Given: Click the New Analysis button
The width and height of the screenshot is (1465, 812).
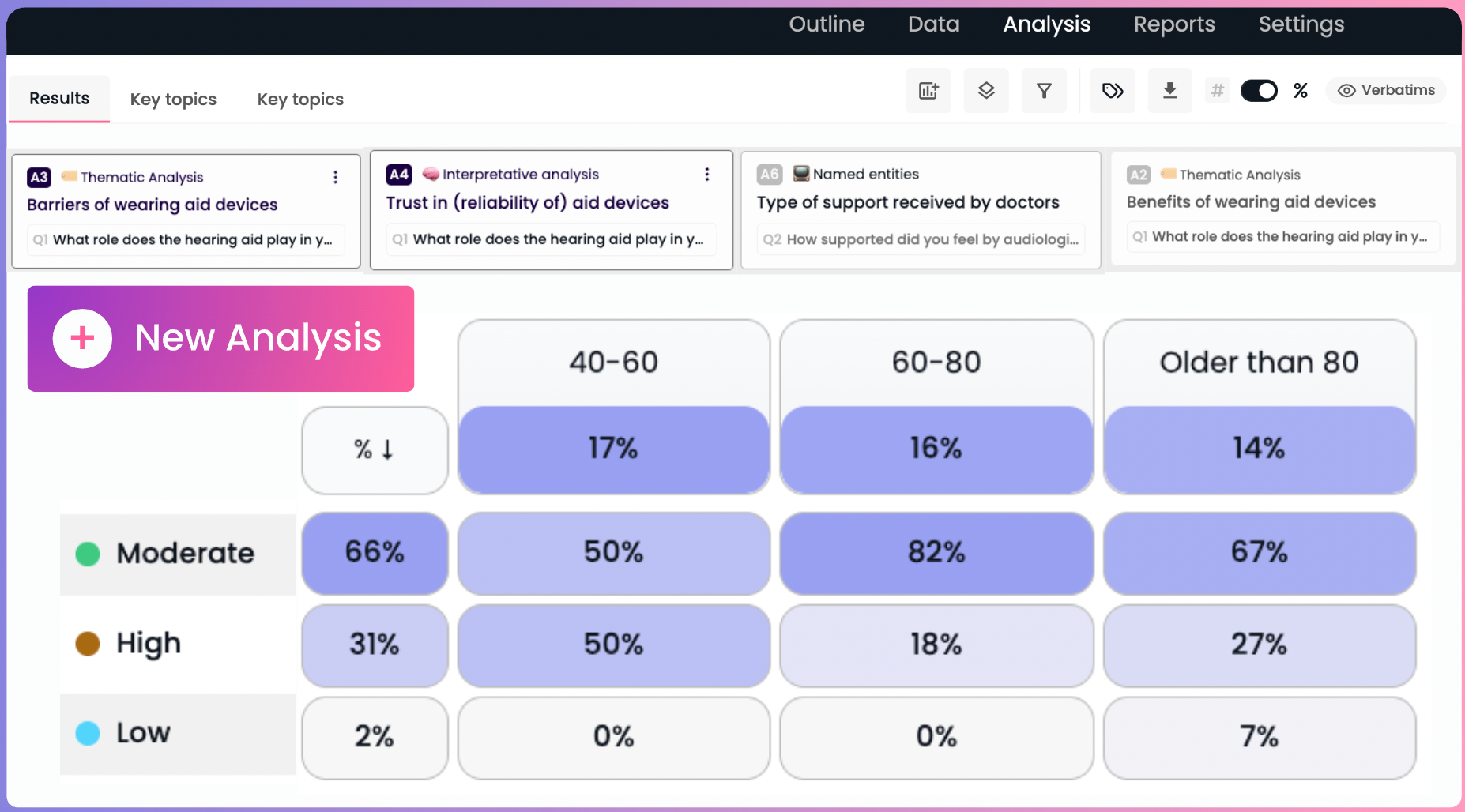Looking at the screenshot, I should coord(220,339).
